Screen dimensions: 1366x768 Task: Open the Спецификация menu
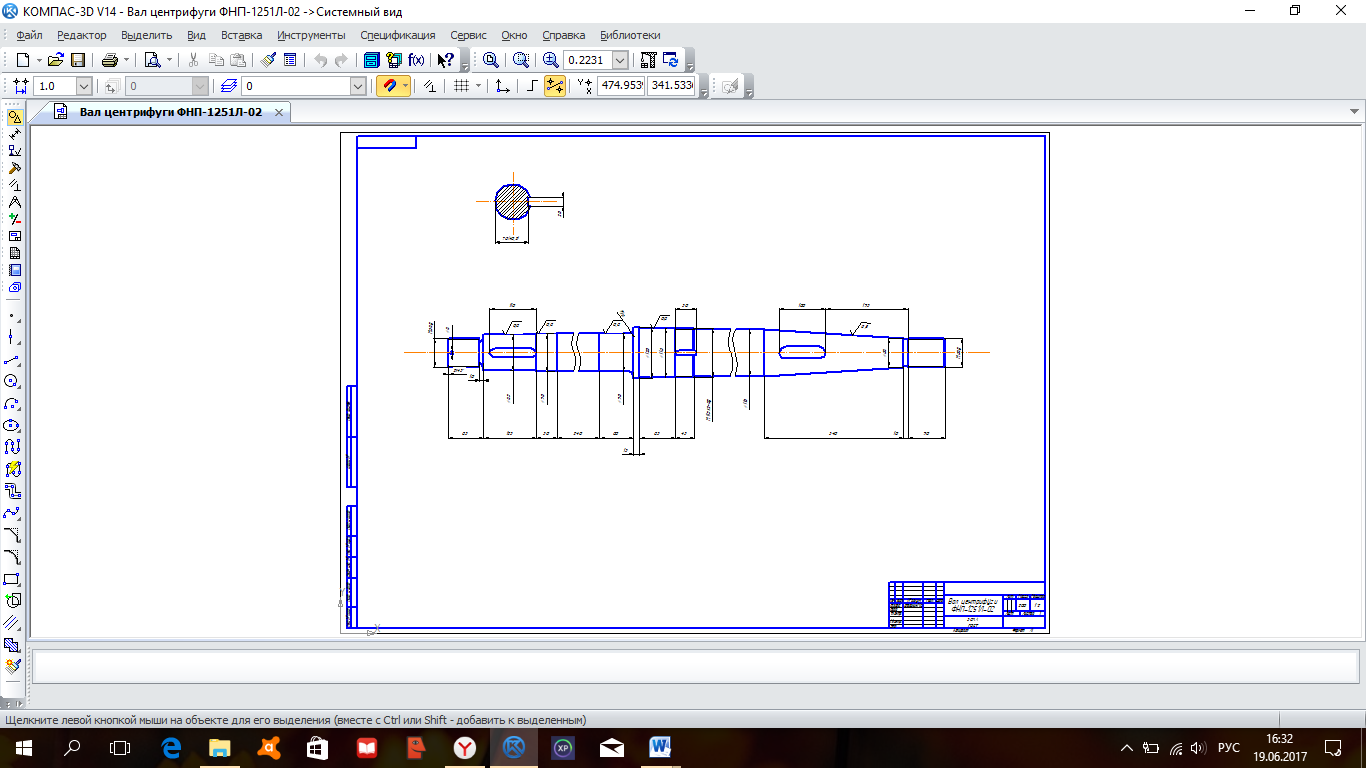(x=398, y=35)
